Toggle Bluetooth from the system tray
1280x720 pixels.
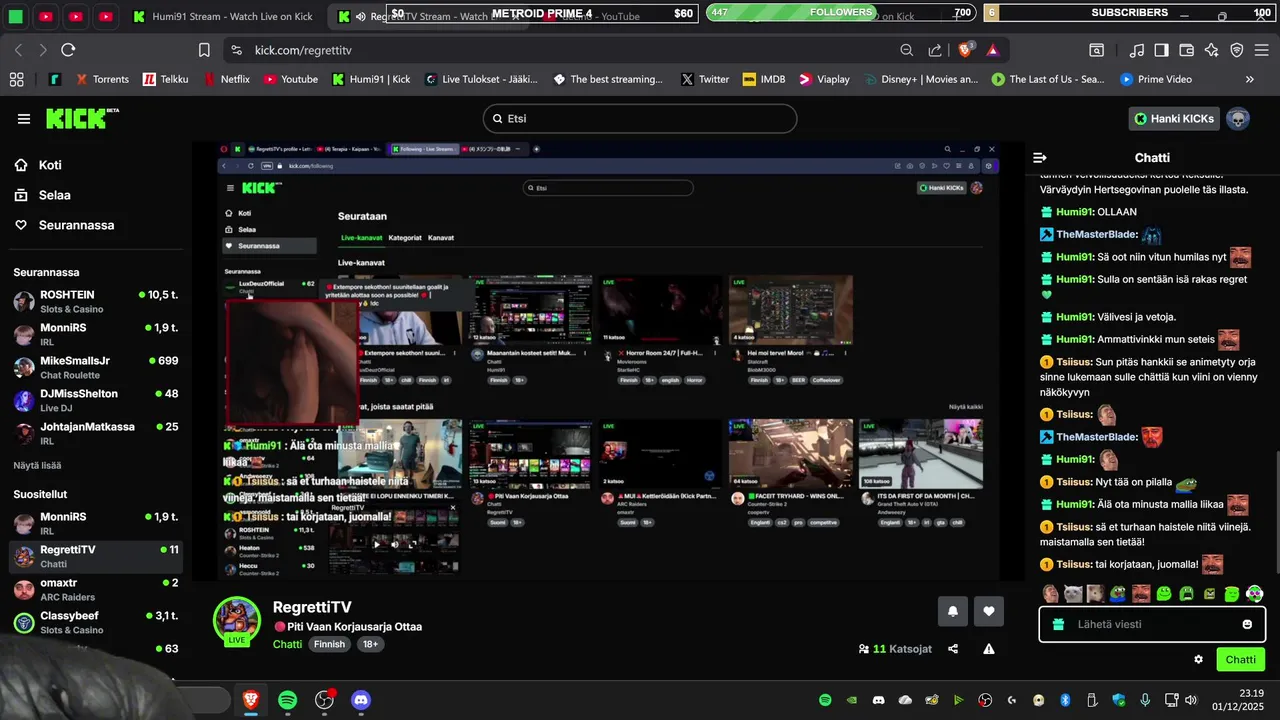pyautogui.click(x=1065, y=700)
